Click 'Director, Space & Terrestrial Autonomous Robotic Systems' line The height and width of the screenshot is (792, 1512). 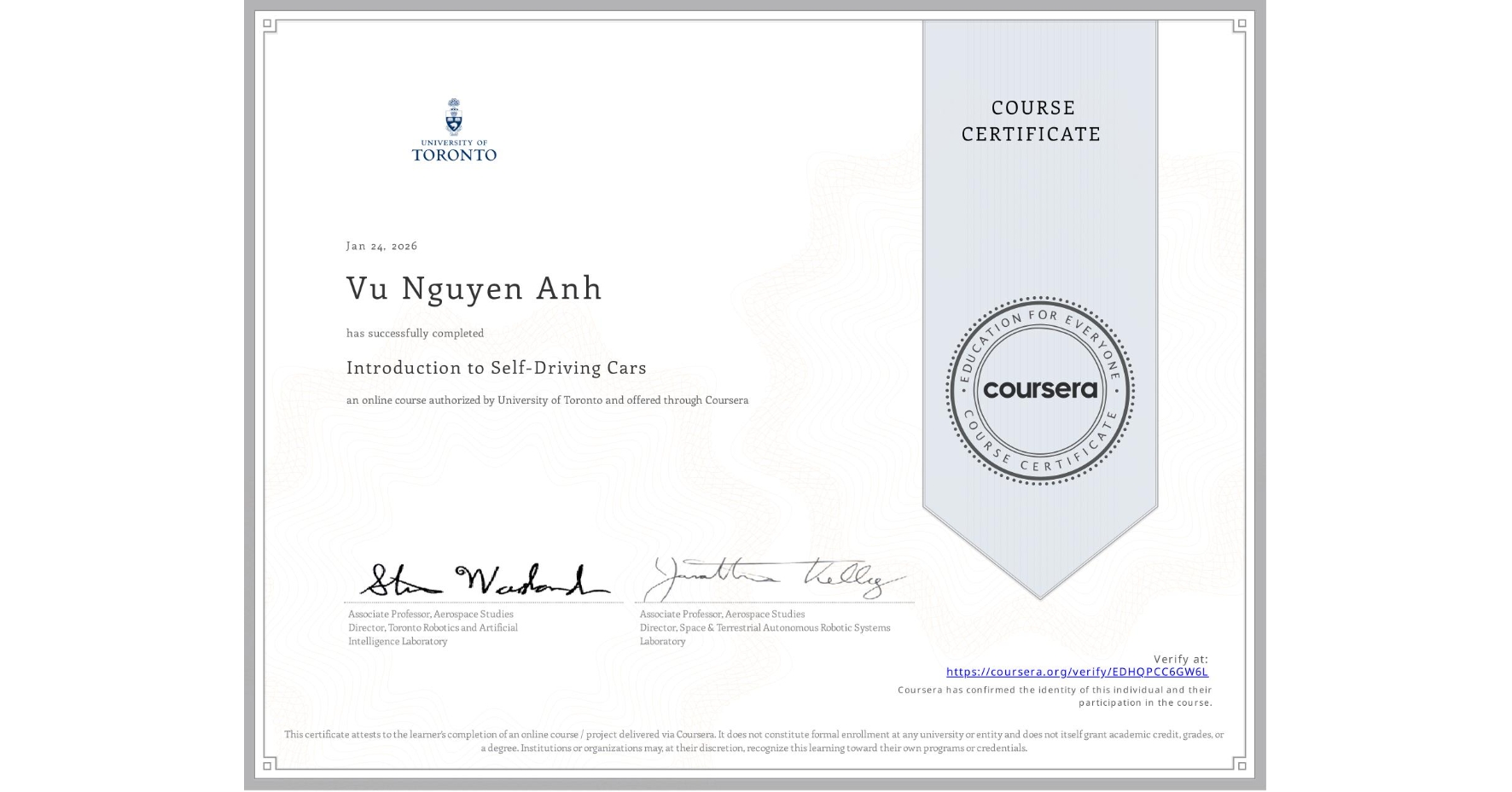765,627
